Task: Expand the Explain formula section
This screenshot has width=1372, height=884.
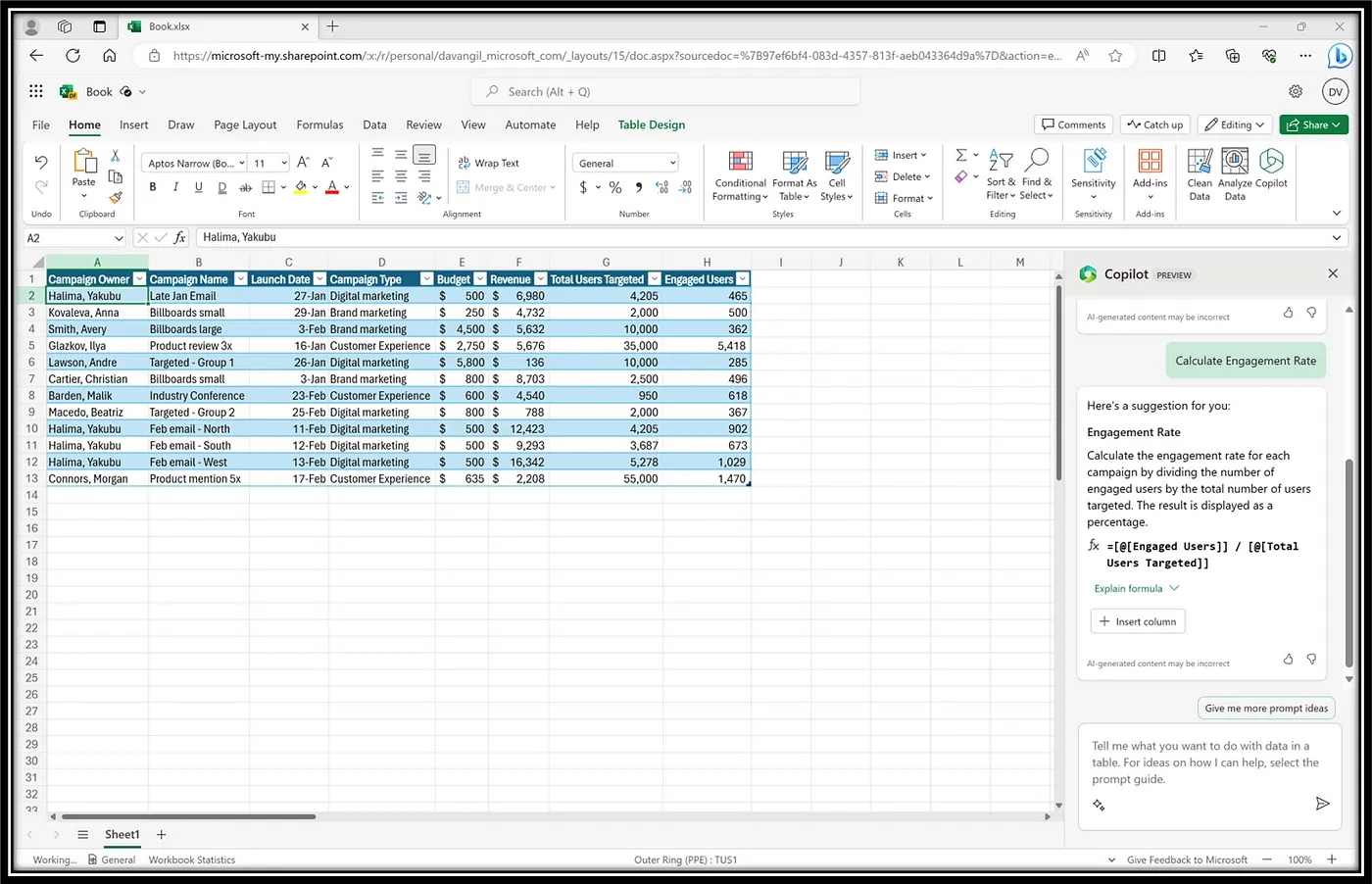Action: tap(1136, 589)
